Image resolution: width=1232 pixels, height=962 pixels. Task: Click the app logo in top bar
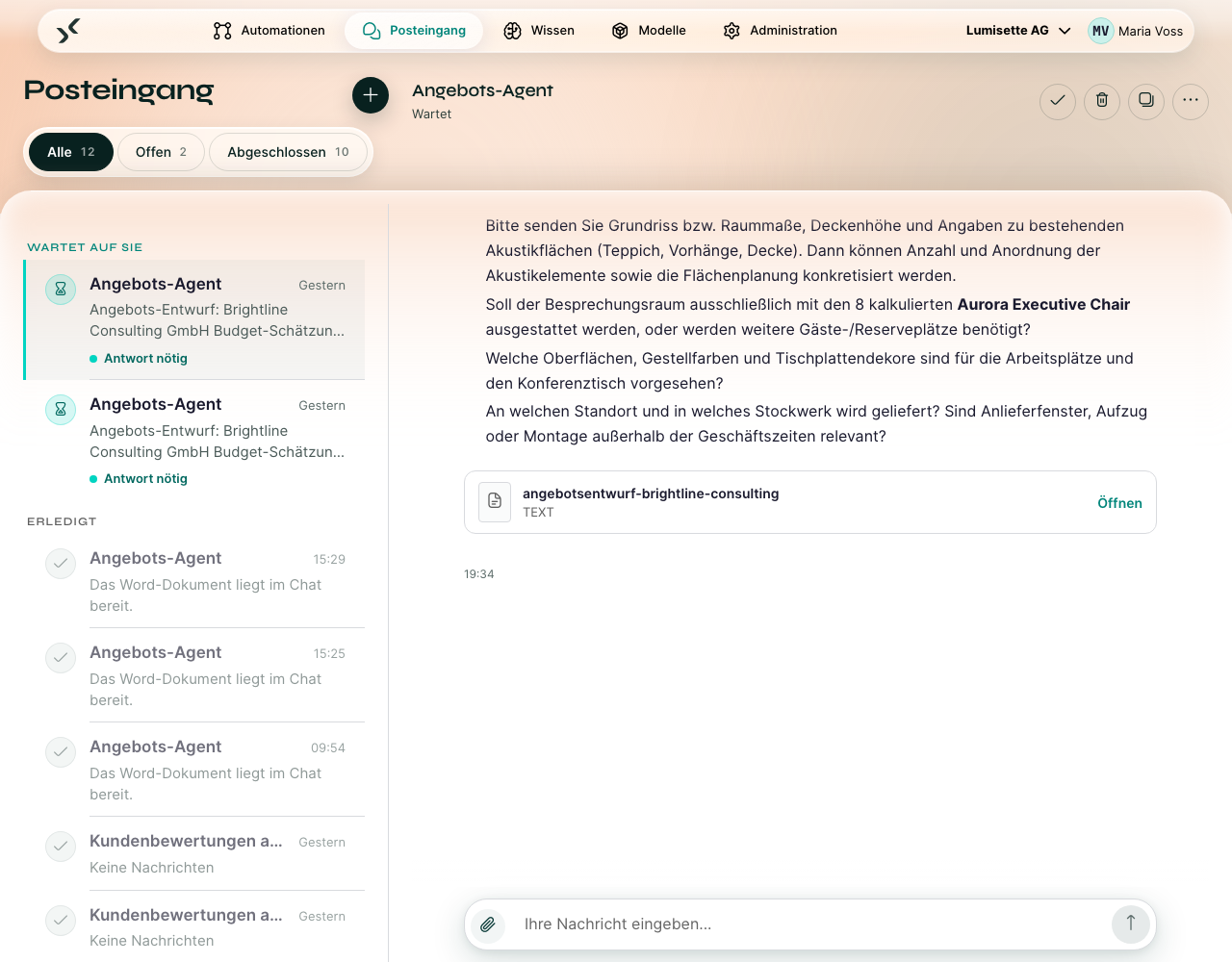tap(68, 31)
